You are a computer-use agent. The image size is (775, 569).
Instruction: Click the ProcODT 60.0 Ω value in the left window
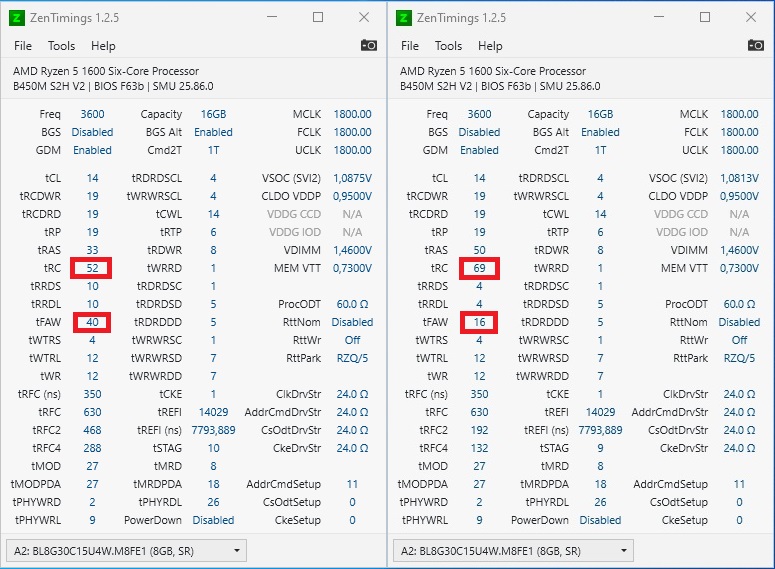[352, 304]
